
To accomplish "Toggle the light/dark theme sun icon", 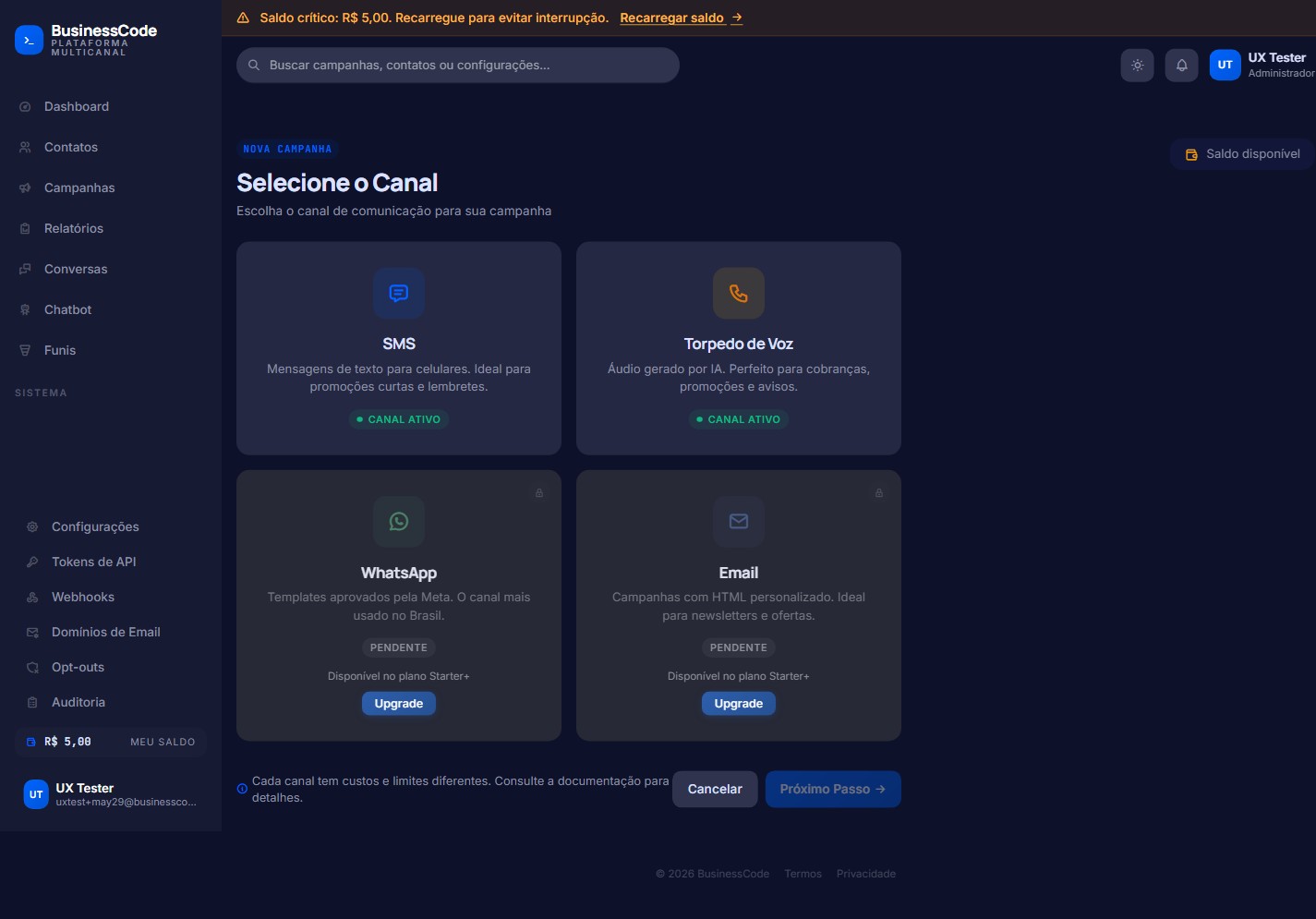I will click(x=1137, y=65).
